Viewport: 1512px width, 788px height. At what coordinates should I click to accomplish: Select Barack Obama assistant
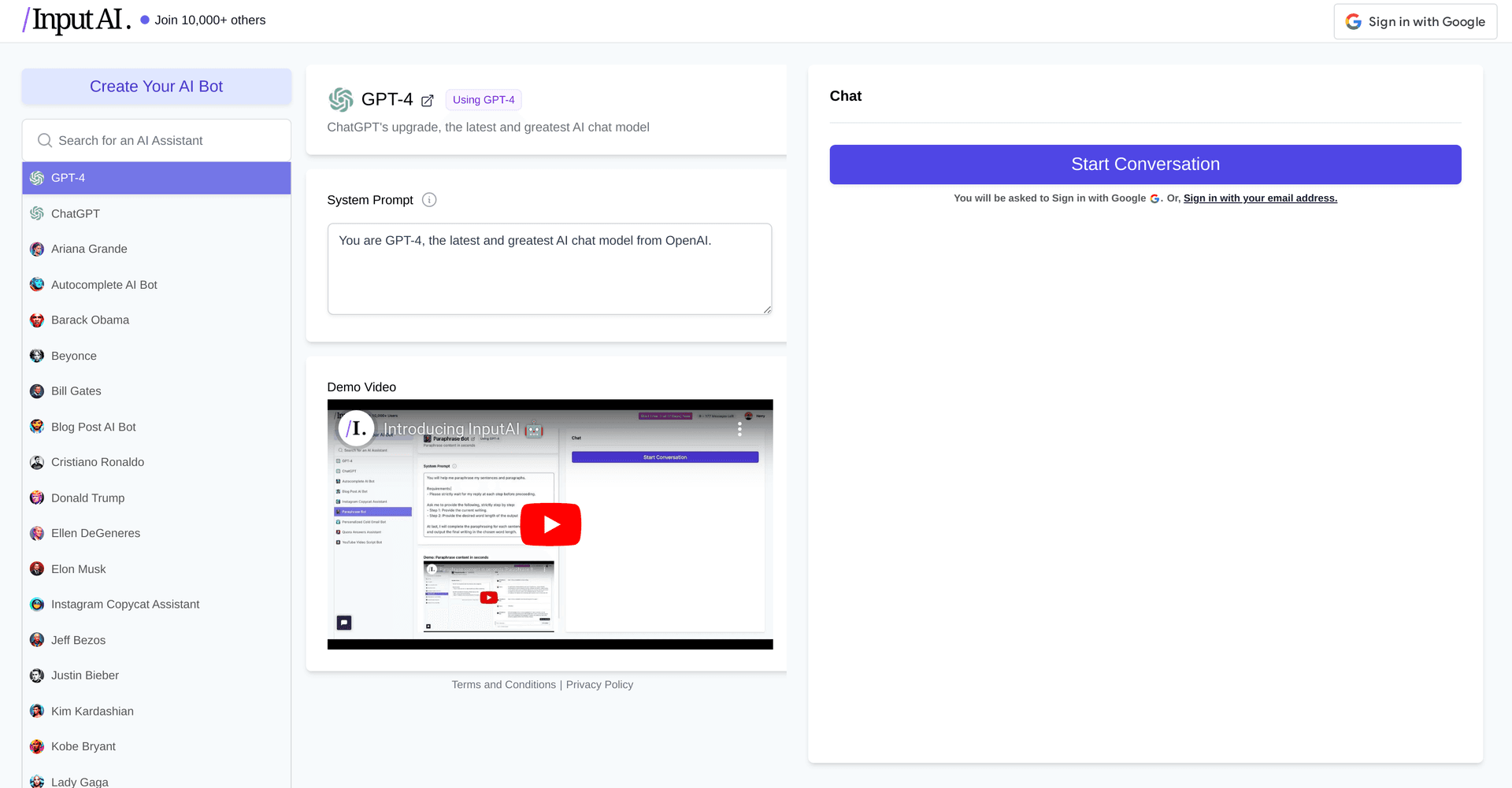[x=157, y=320]
